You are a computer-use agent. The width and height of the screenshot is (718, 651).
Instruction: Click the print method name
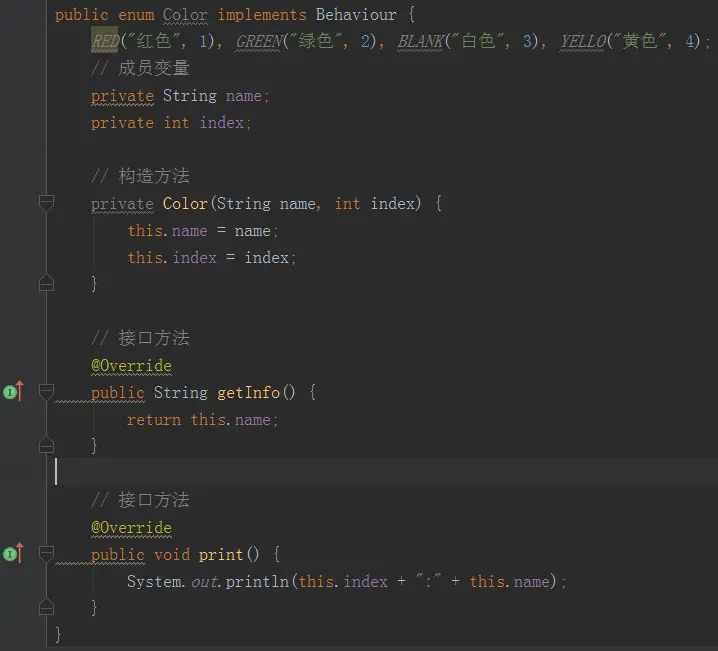221,554
